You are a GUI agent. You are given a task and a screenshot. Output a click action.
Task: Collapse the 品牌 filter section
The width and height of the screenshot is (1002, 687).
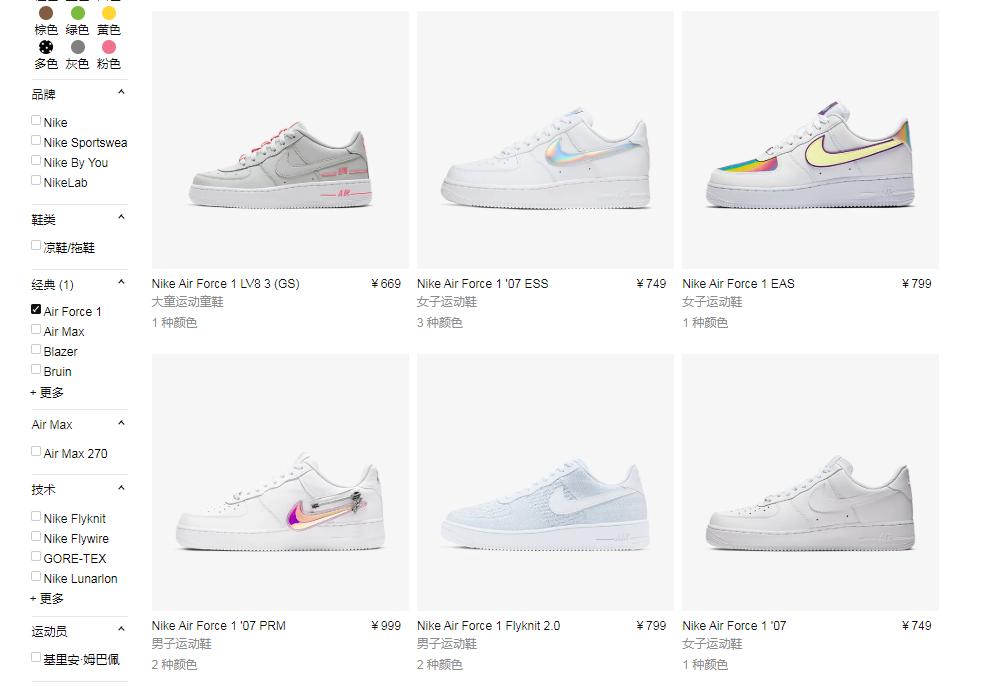(x=121, y=93)
